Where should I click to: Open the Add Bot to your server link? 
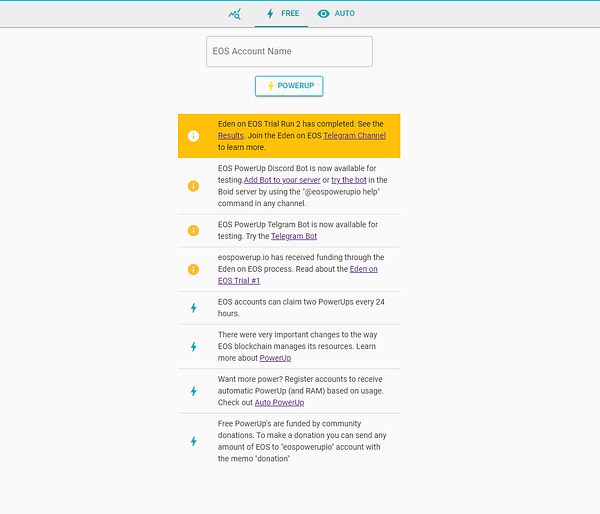282,180
